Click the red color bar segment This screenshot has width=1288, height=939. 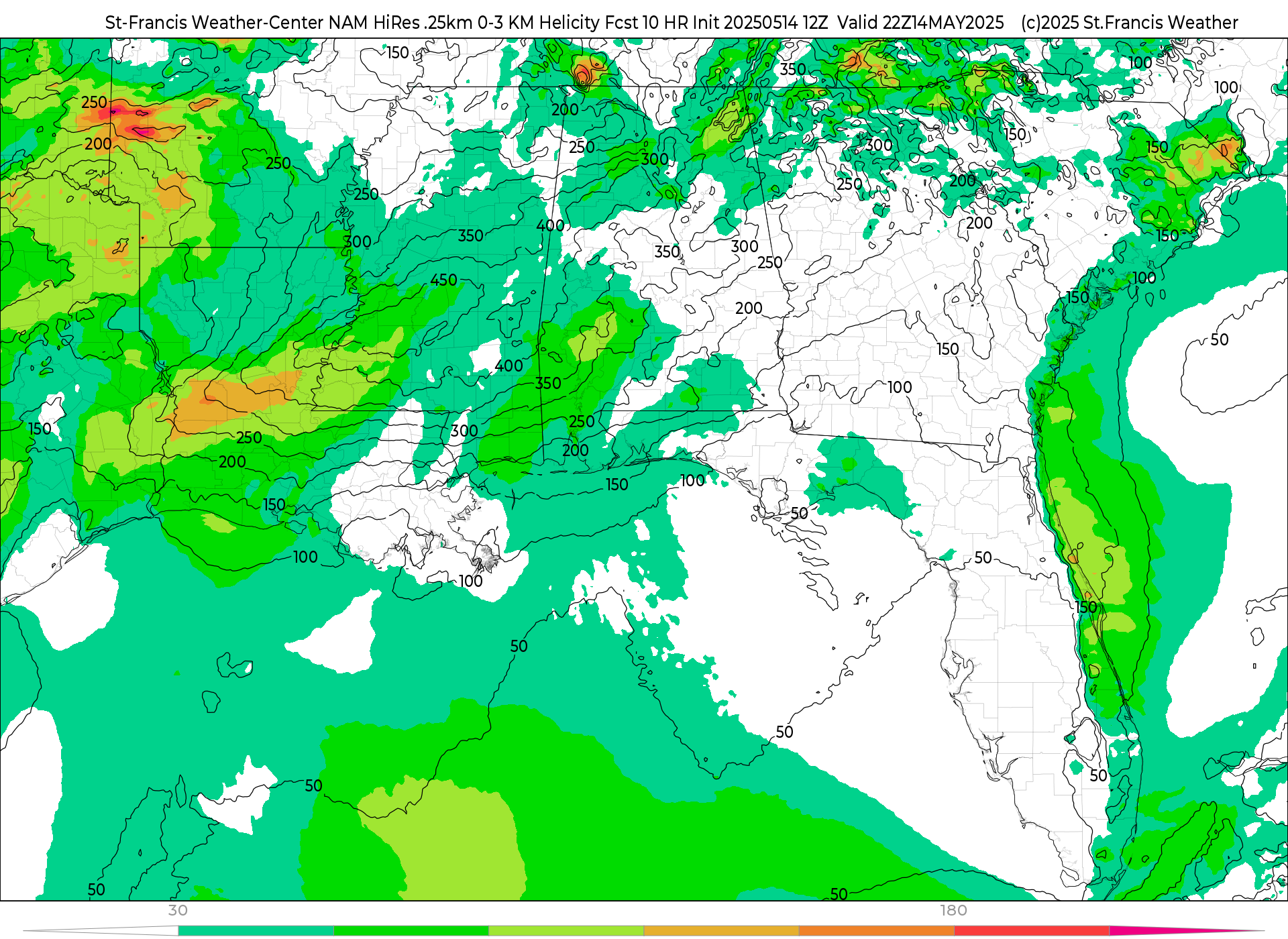pos(1031,931)
